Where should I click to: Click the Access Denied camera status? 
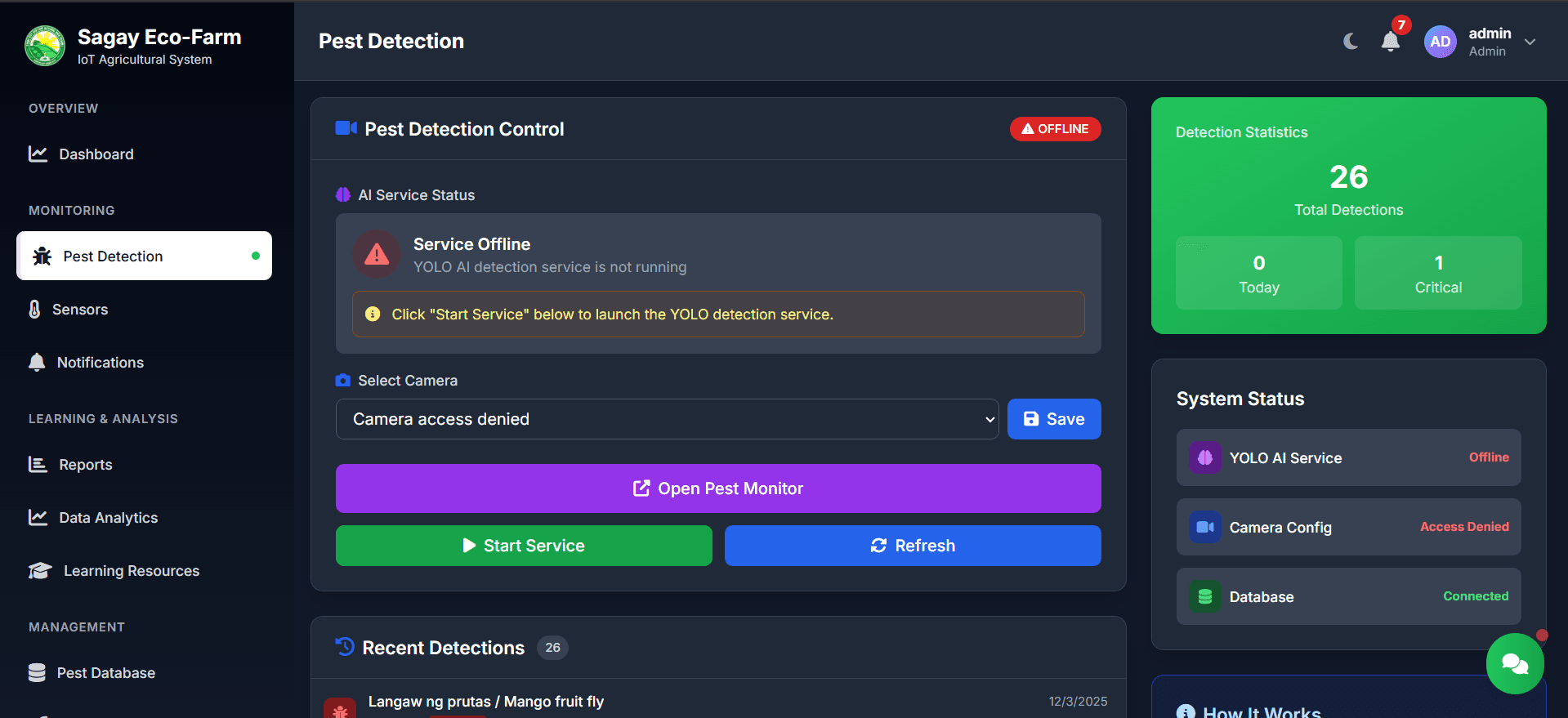(1464, 527)
